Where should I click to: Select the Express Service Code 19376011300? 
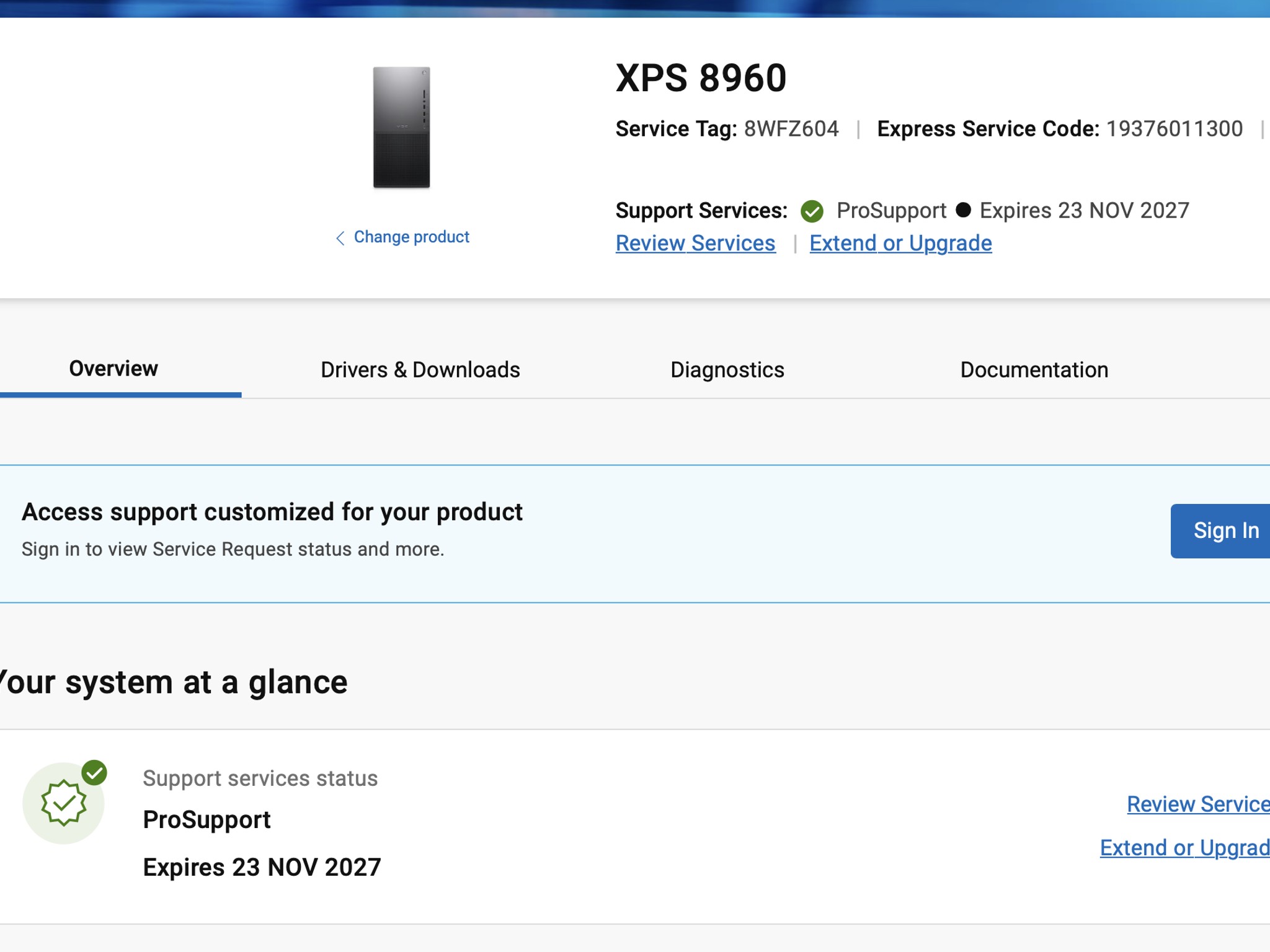[x=1175, y=129]
